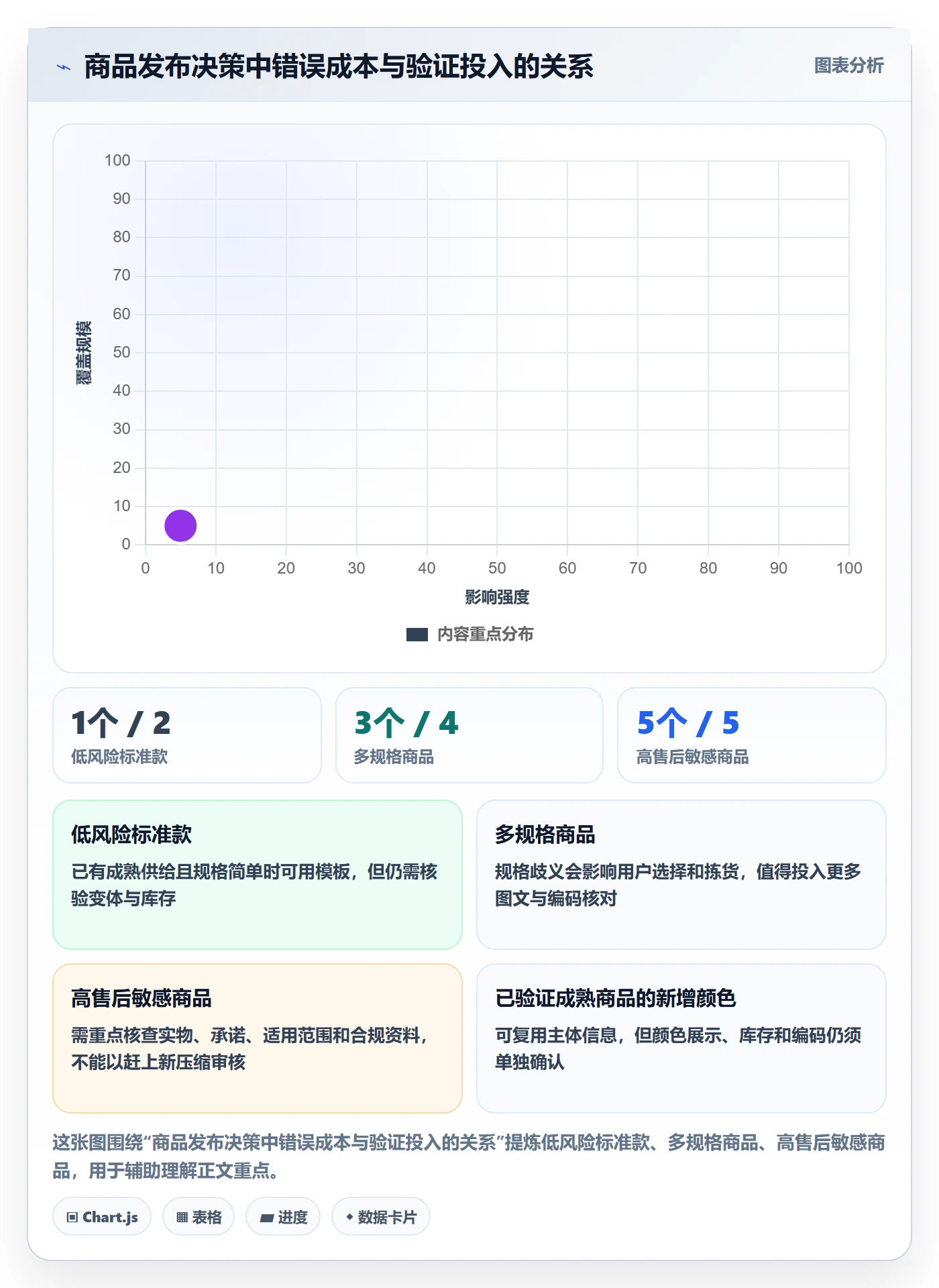This screenshot has height=1288, width=939.
Task: Click the 覆盖规模 y-axis title
Action: pos(84,353)
